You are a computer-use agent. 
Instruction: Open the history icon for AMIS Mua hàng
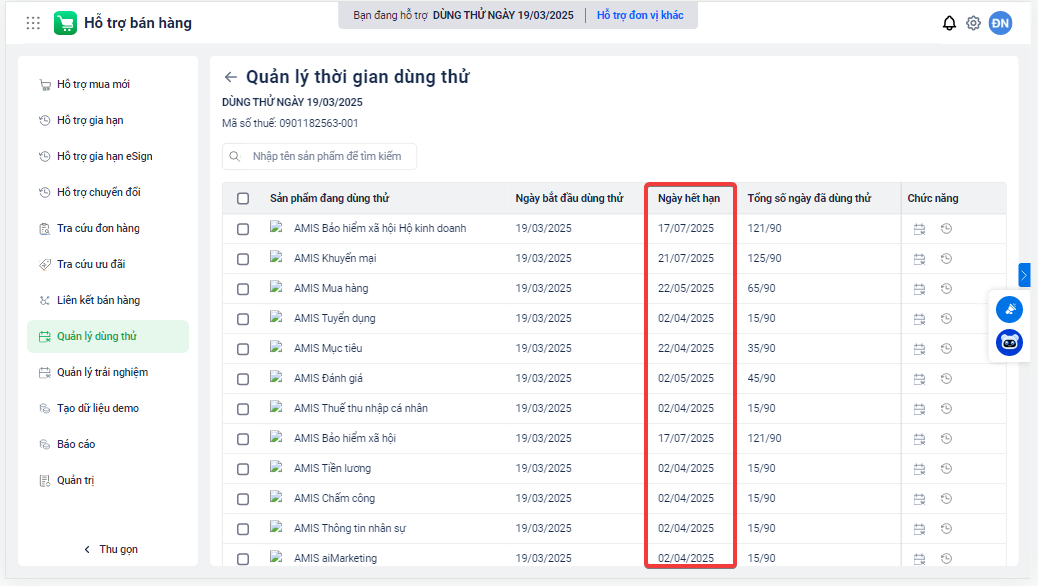click(x=947, y=289)
